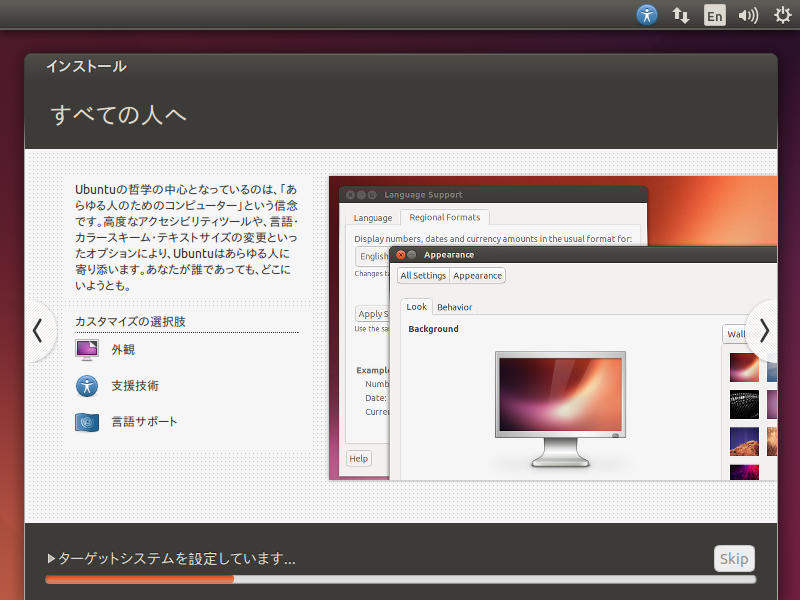Click All Settings in Appearance window
Screen dimensions: 800x600
point(423,276)
